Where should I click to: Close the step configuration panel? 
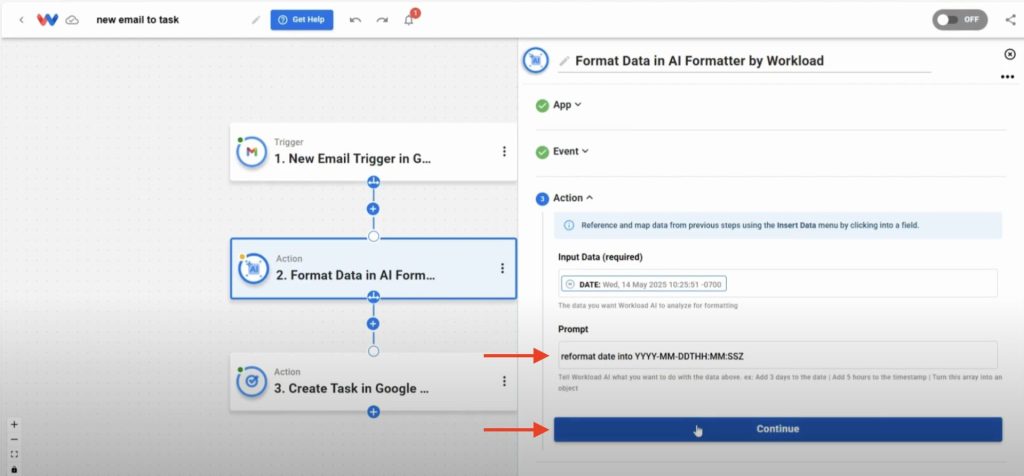[1010, 54]
